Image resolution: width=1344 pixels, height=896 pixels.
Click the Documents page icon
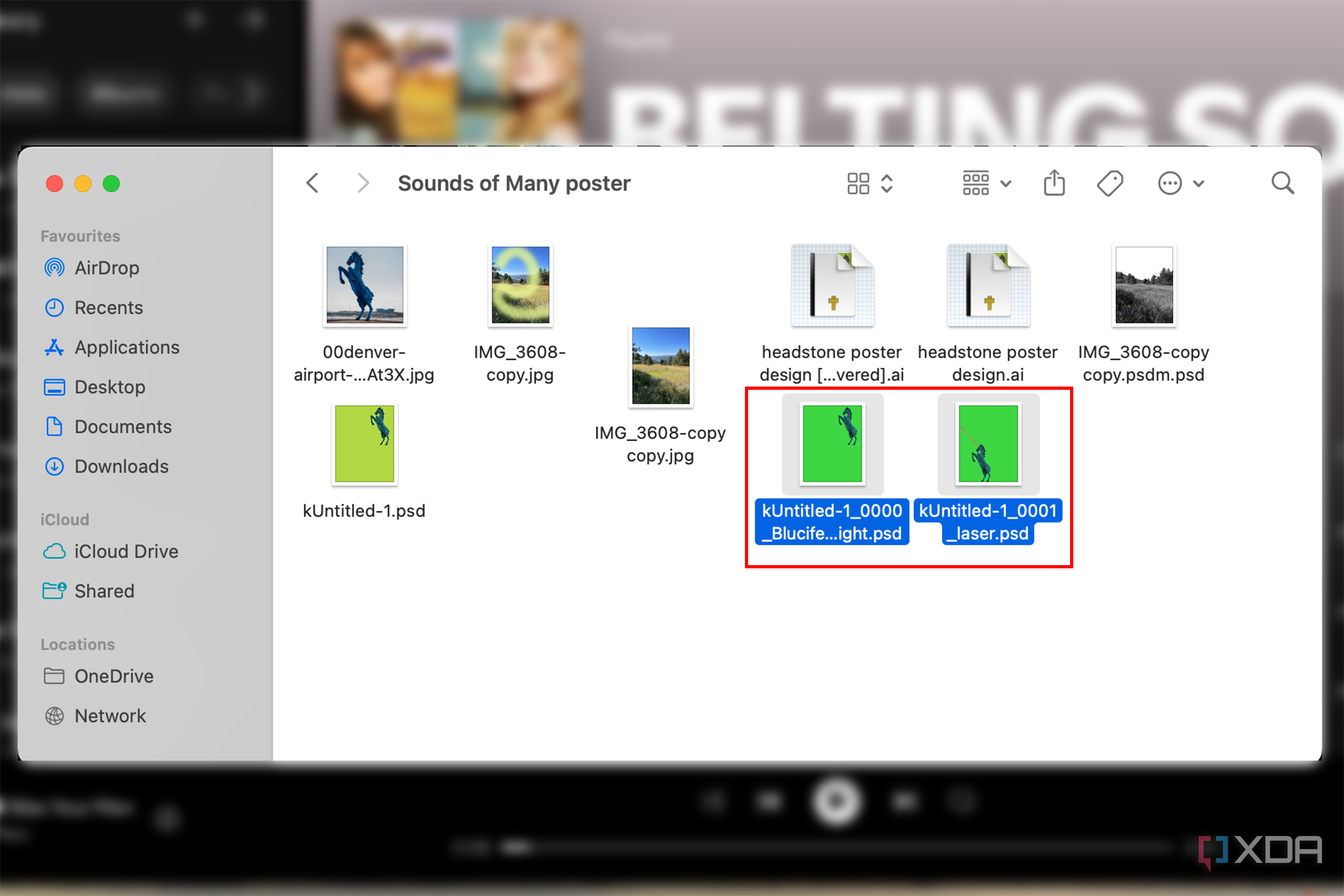coord(54,426)
